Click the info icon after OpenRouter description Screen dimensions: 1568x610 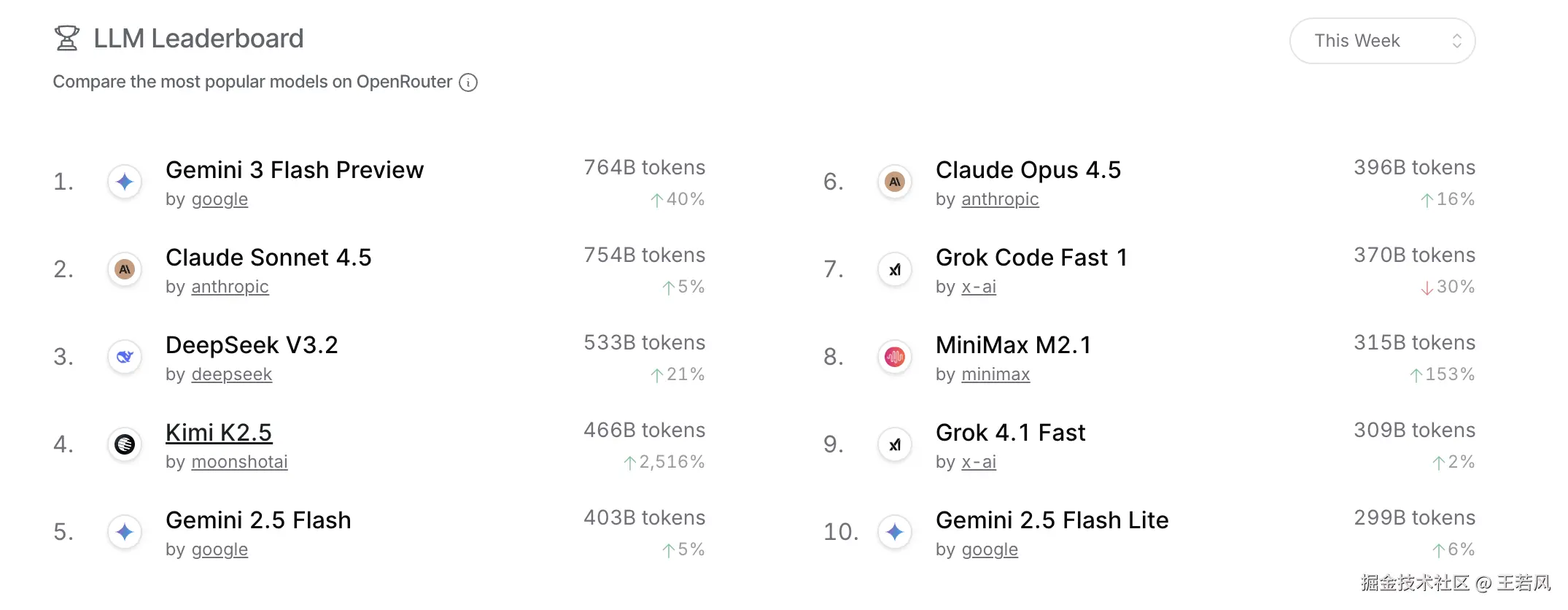tap(468, 82)
